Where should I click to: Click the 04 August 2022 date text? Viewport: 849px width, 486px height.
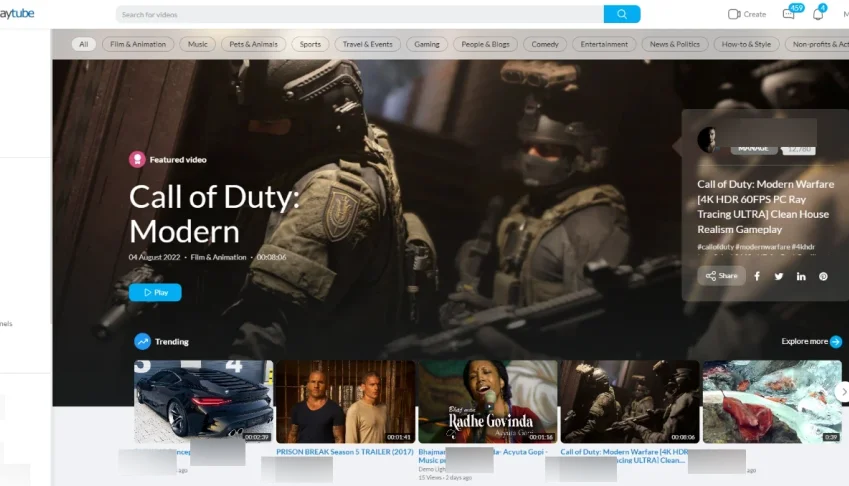coord(154,257)
